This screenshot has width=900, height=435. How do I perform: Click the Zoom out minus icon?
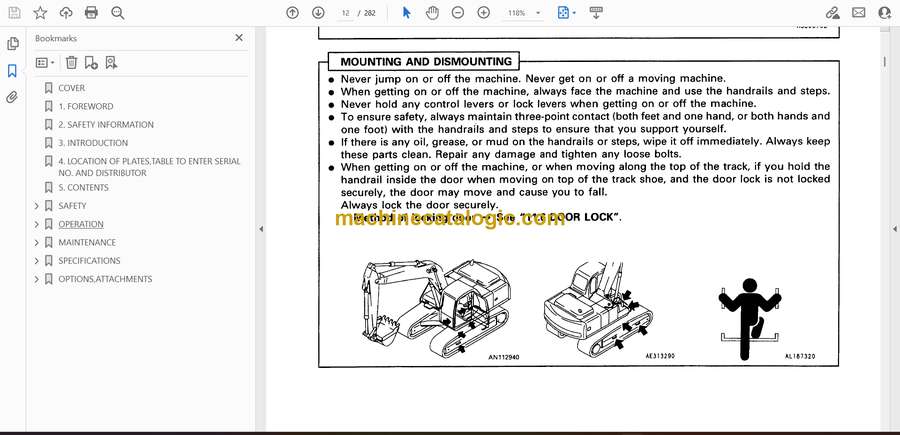[x=458, y=12]
